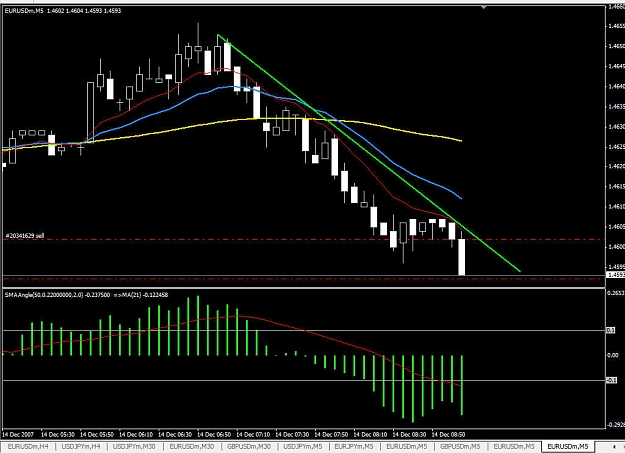625x453 pixels.
Task: Switch to the EURUSDm,H4 chart tab
Action: pyautogui.click(x=28, y=447)
